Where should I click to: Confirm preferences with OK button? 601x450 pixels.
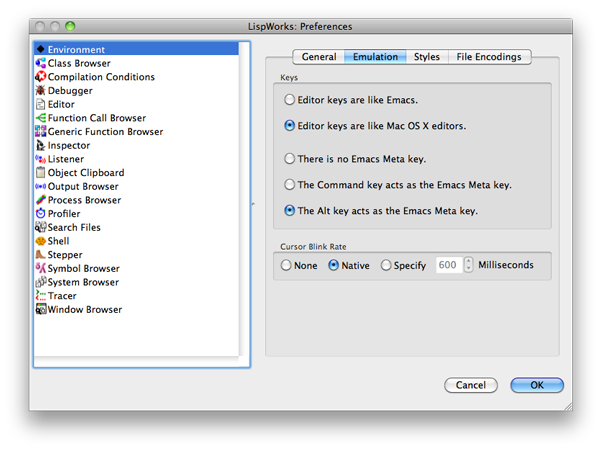tap(536, 385)
